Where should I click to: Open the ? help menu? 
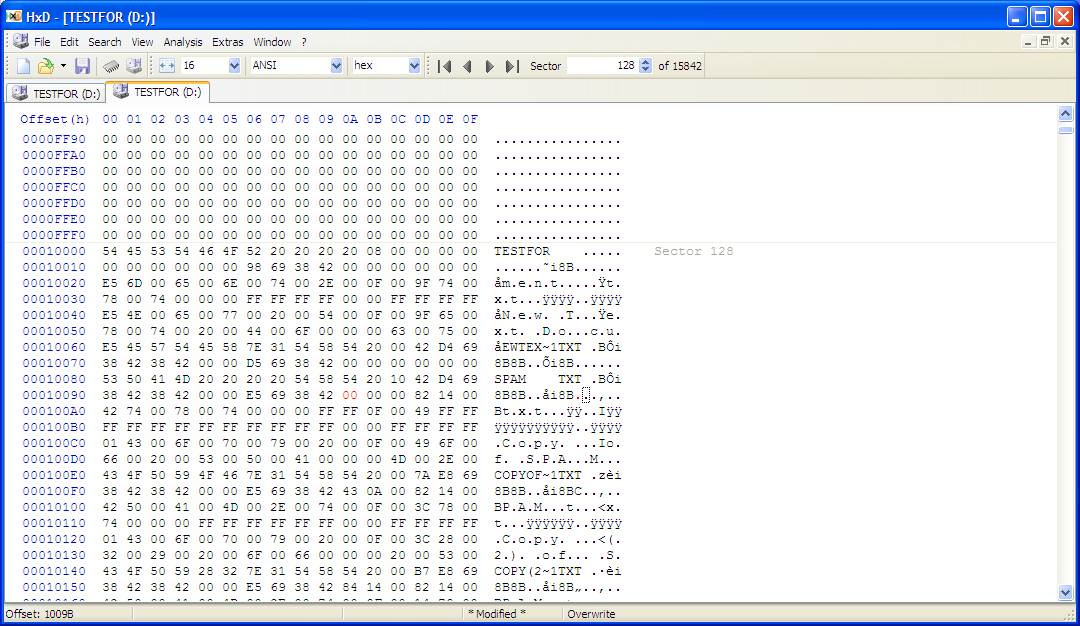pos(304,42)
